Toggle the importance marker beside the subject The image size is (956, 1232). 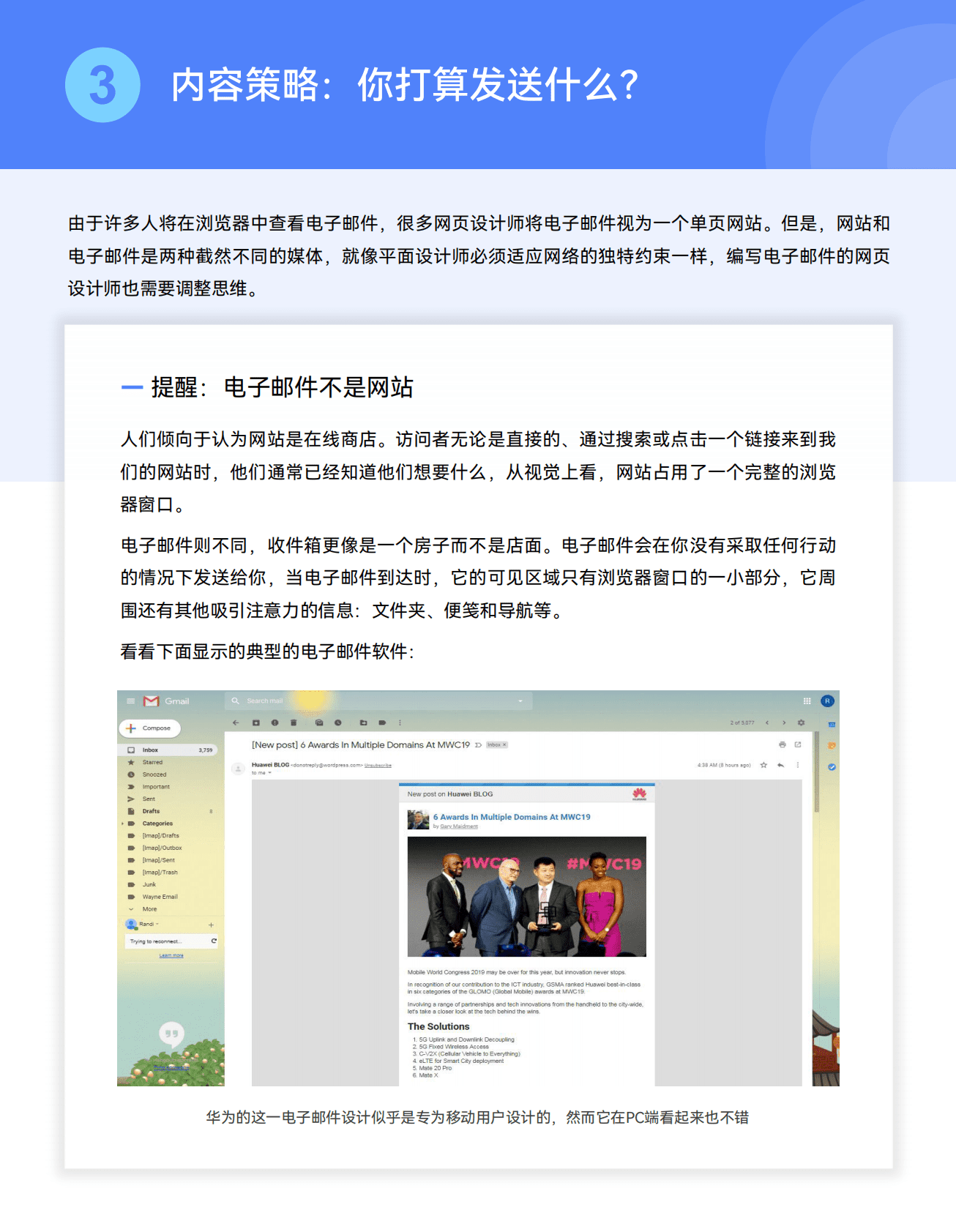(x=478, y=745)
